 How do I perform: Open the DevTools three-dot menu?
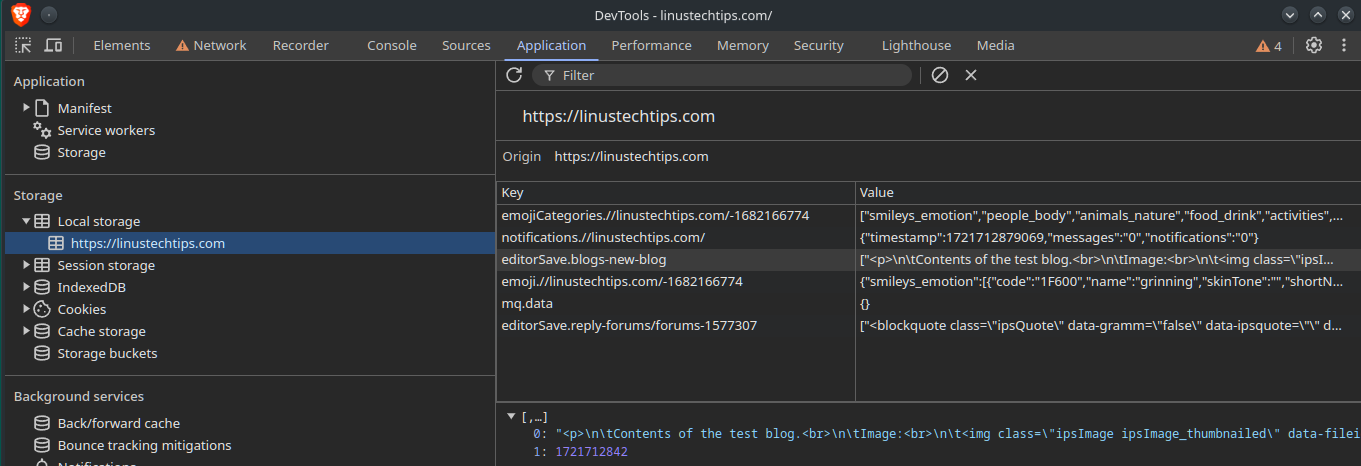[x=1342, y=45]
